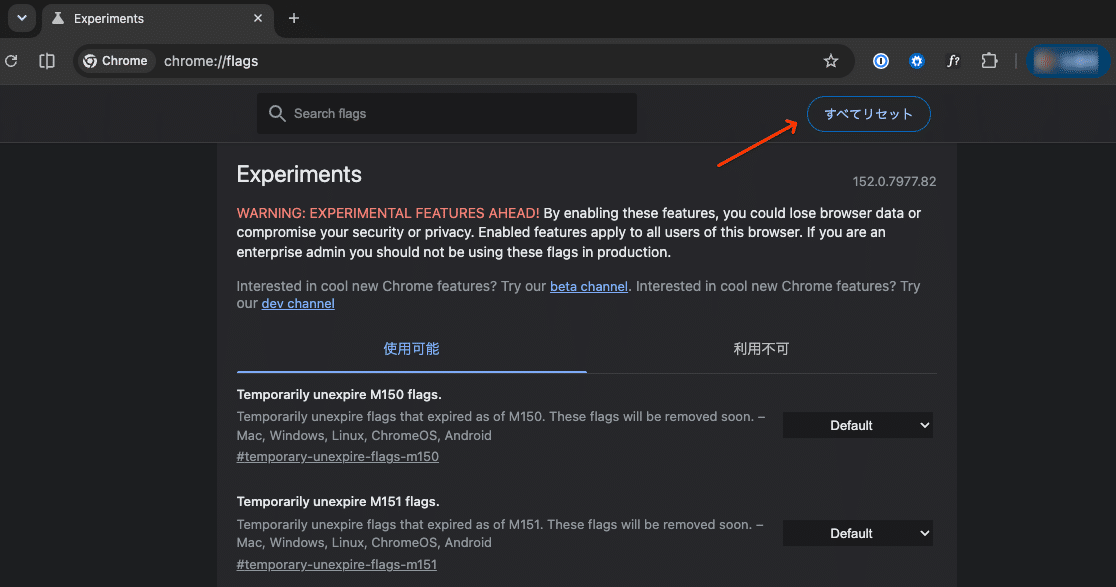Open a new tab with plus icon
The image size is (1116, 587).
294,18
